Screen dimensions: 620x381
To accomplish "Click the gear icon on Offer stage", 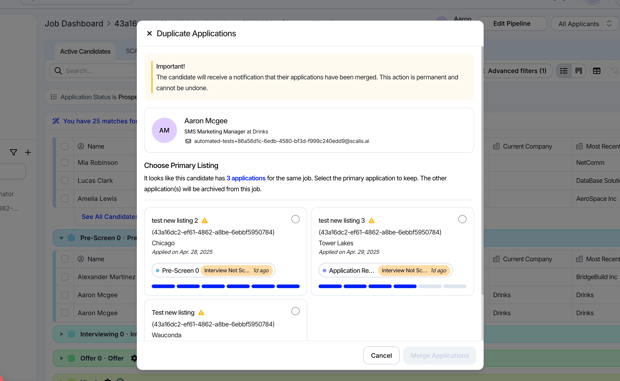I will pos(134,358).
